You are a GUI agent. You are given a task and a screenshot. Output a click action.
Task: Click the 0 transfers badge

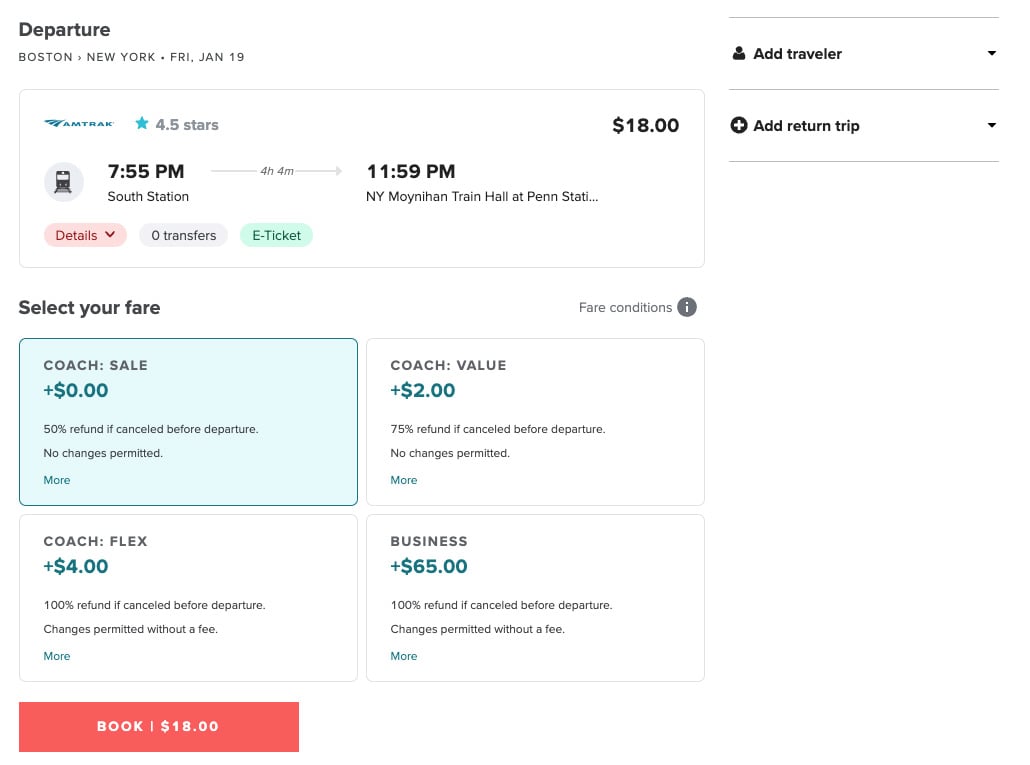(x=183, y=235)
